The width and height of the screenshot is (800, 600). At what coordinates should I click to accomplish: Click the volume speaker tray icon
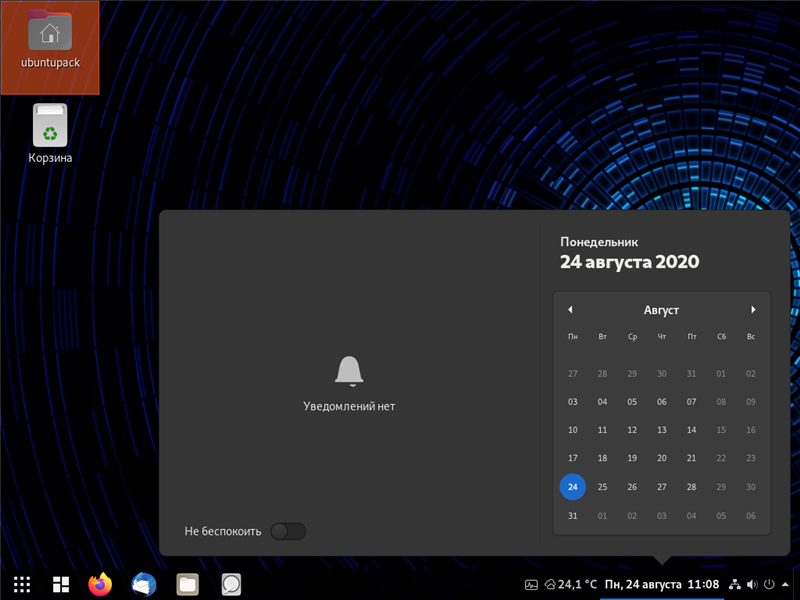[x=752, y=585]
